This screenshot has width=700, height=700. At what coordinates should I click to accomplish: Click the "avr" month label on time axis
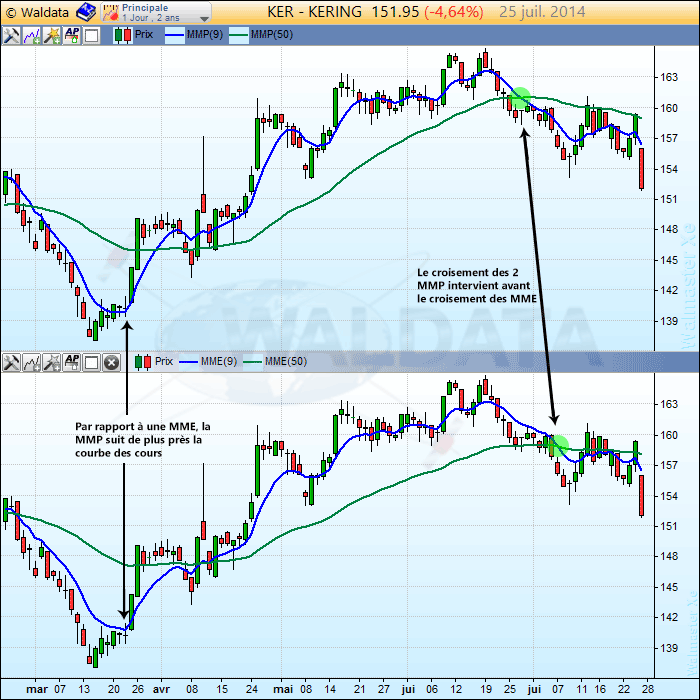pos(161,689)
